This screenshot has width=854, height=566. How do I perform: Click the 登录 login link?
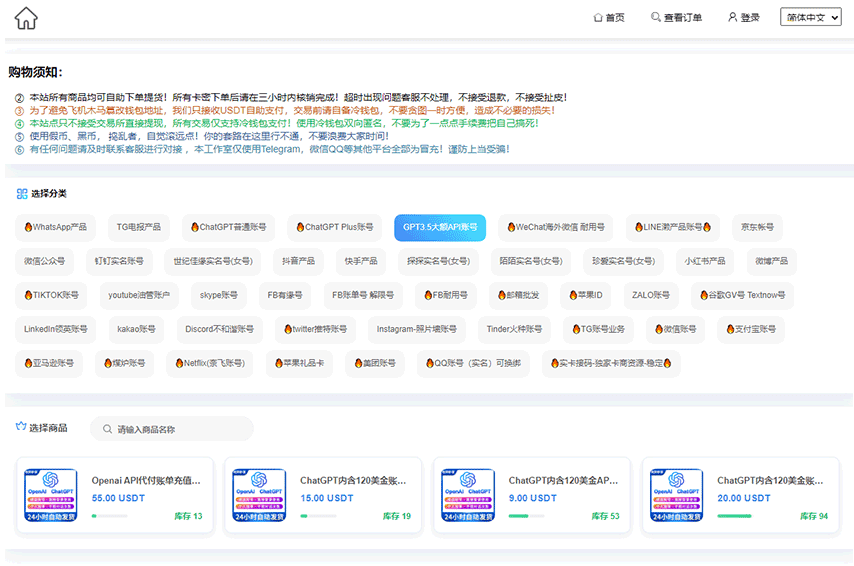pyautogui.click(x=743, y=17)
